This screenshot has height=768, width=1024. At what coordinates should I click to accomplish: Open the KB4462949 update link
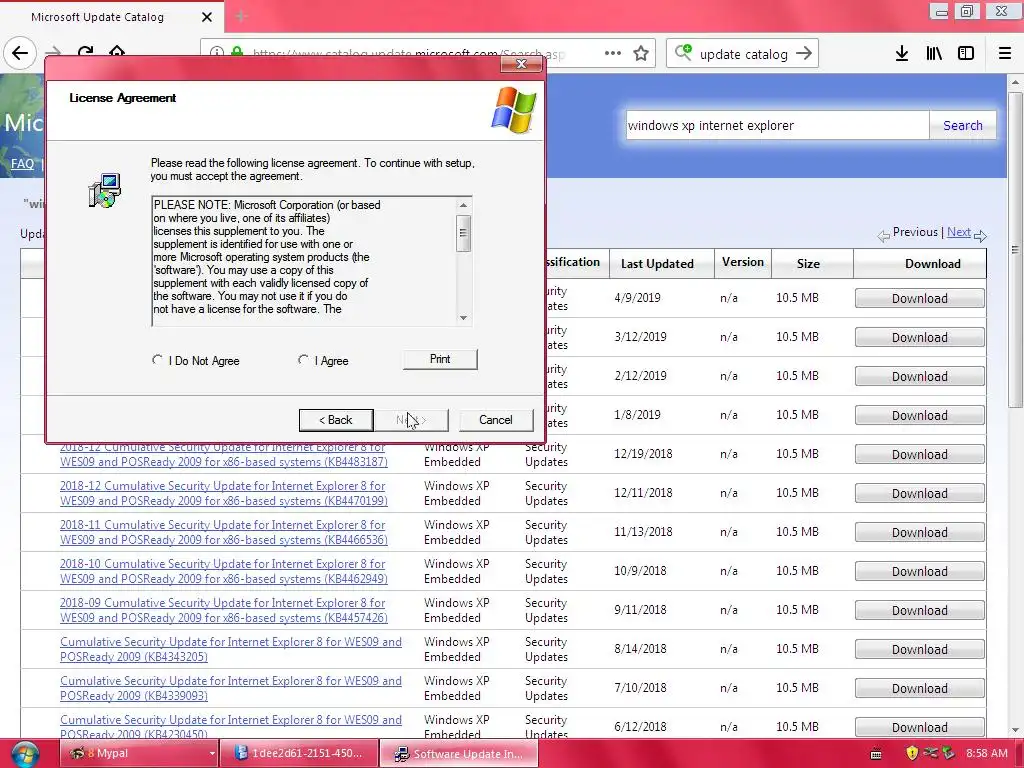click(223, 571)
